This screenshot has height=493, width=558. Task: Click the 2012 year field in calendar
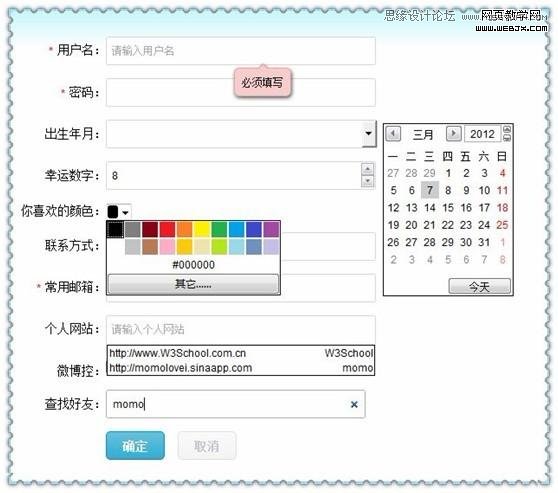click(483, 134)
